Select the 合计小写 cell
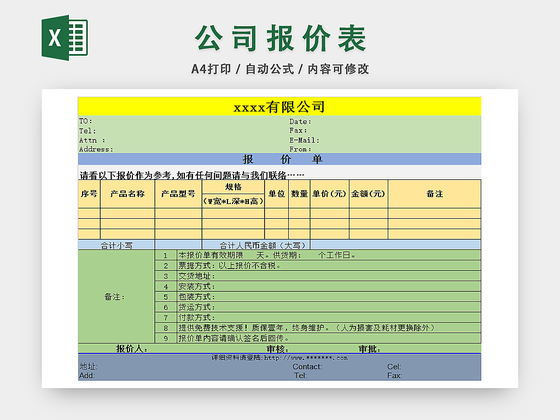Screen dimensions: 560x420 (x=116, y=245)
